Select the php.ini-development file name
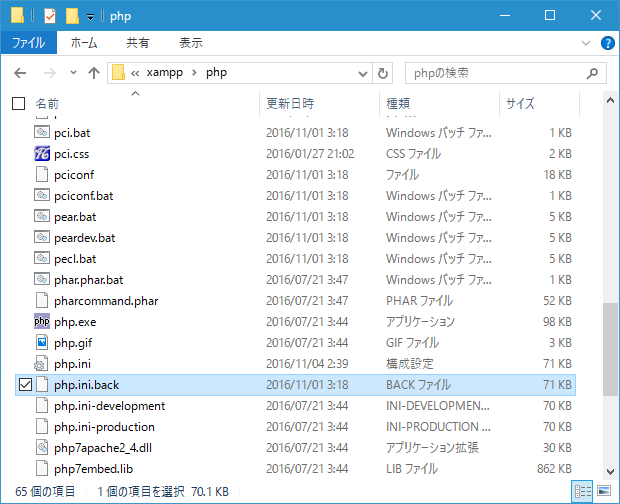This screenshot has height=504, width=620. pyautogui.click(x=110, y=406)
